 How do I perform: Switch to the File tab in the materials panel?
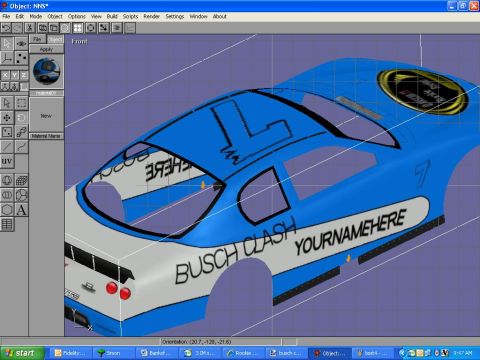37,39
